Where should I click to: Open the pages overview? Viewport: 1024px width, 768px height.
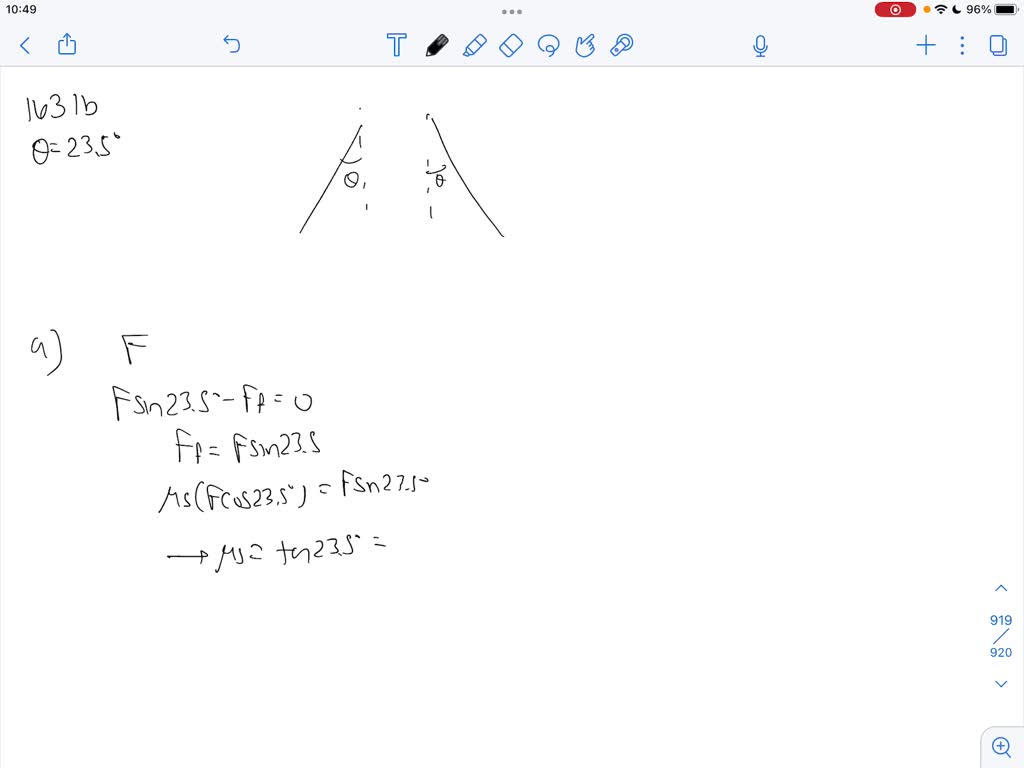pyautogui.click(x=998, y=45)
